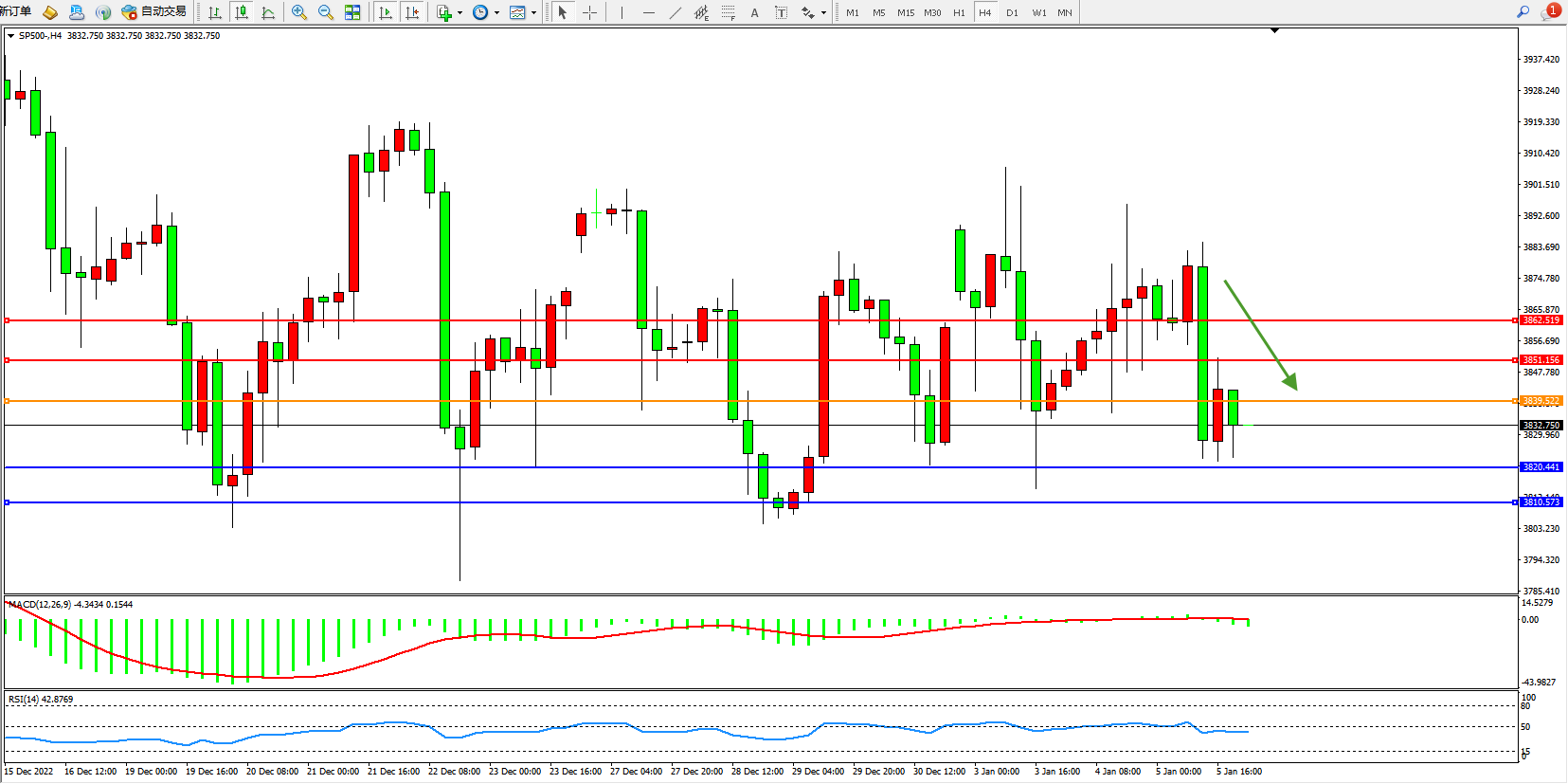This screenshot has height=784, width=1568.
Task: Click the zoom in magnifier
Action: click(x=299, y=12)
